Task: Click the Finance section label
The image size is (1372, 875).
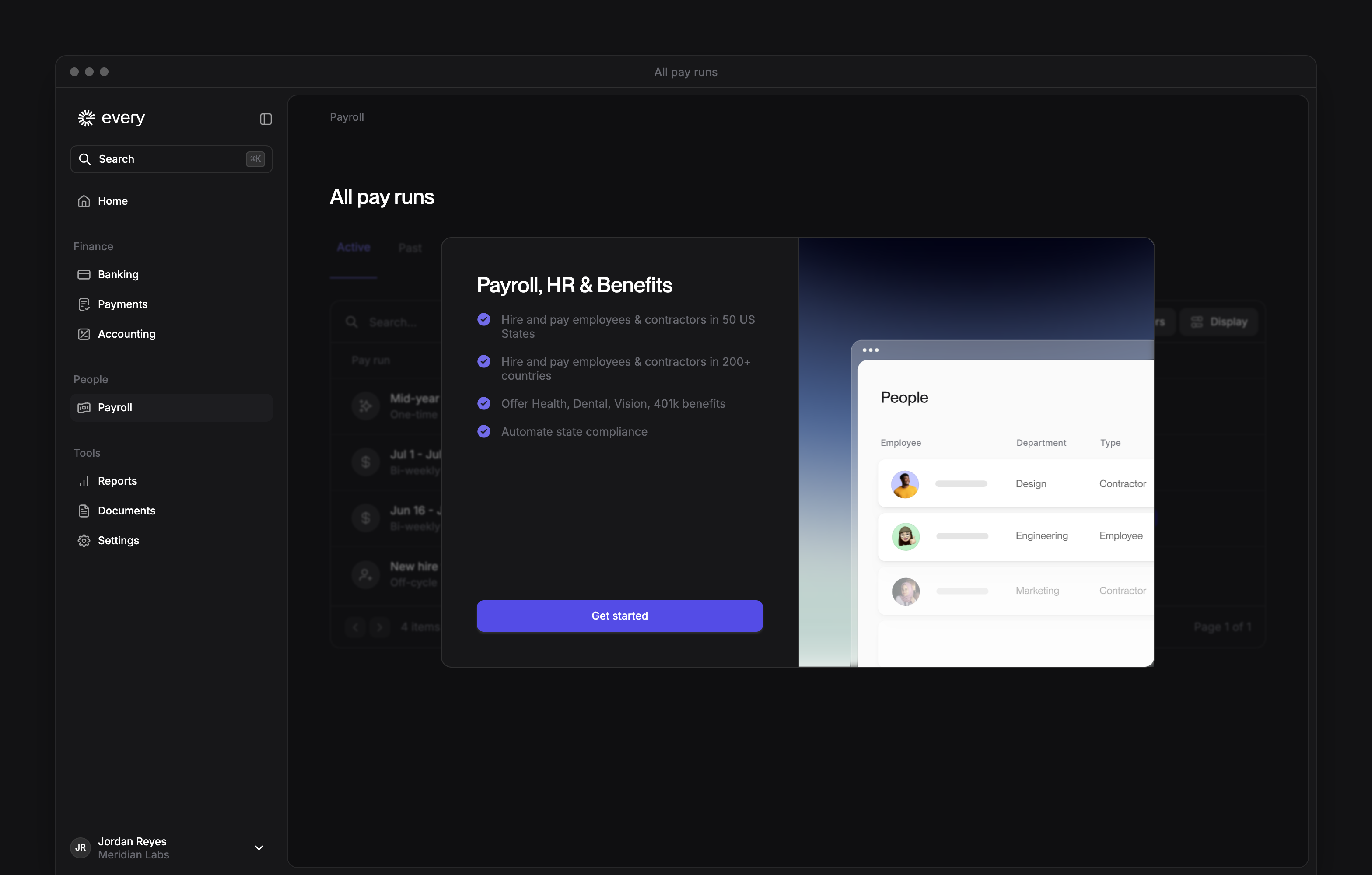Action: tap(94, 247)
